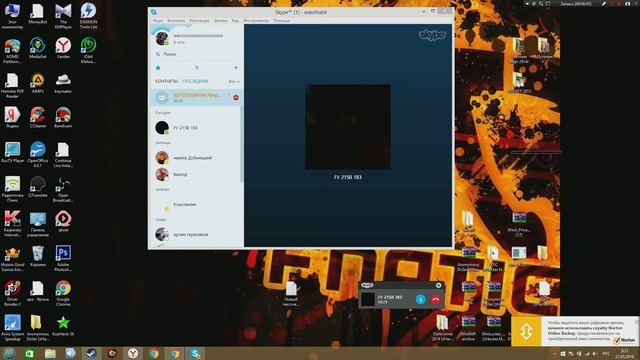Image resolution: width=640 pixels, height=360 pixels.
Task: Click Steam icon in the taskbar
Action: [91, 353]
